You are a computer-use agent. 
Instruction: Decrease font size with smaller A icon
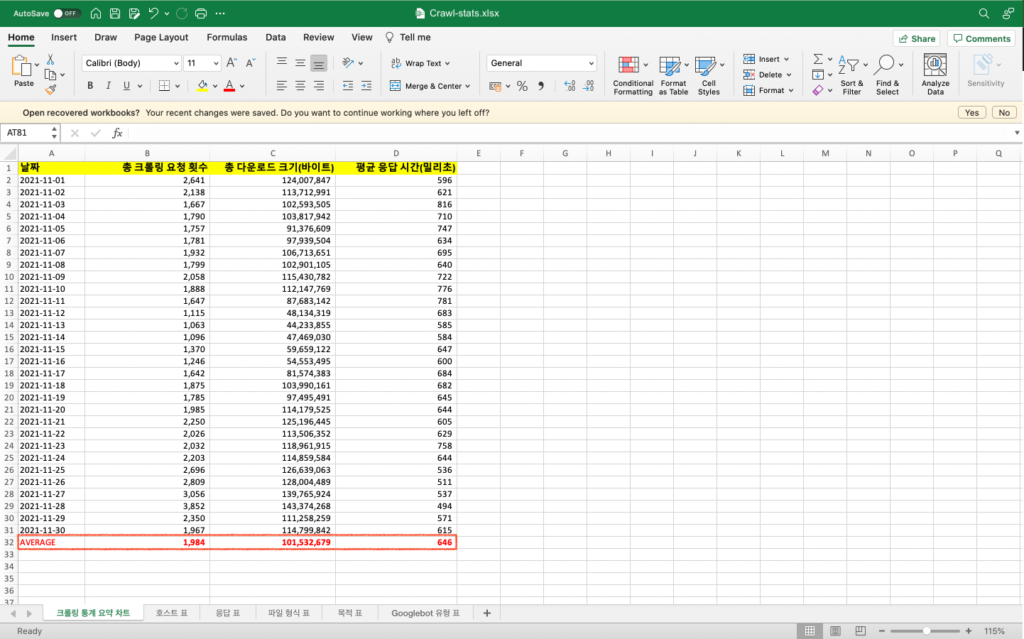coord(250,63)
